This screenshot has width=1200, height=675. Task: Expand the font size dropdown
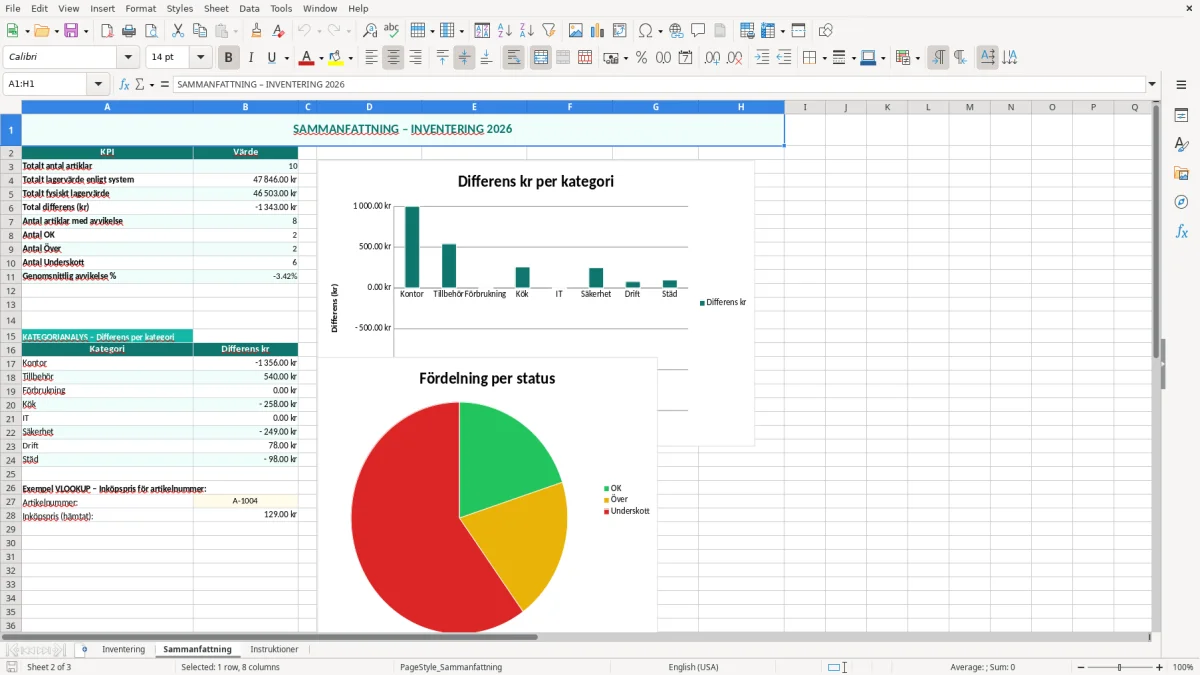tap(201, 58)
